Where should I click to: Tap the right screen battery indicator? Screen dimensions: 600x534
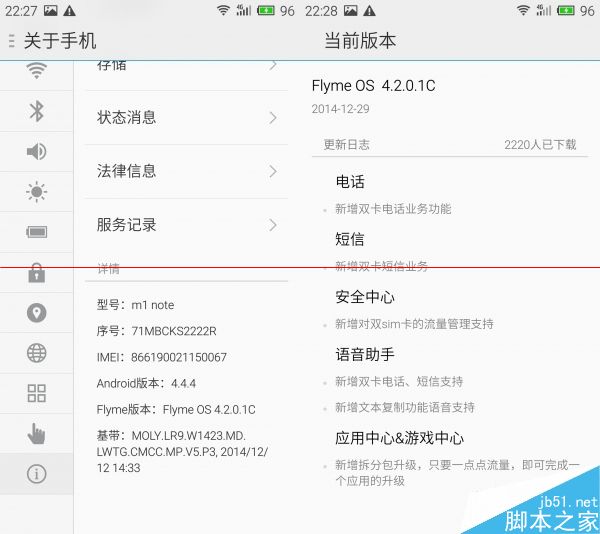(566, 10)
